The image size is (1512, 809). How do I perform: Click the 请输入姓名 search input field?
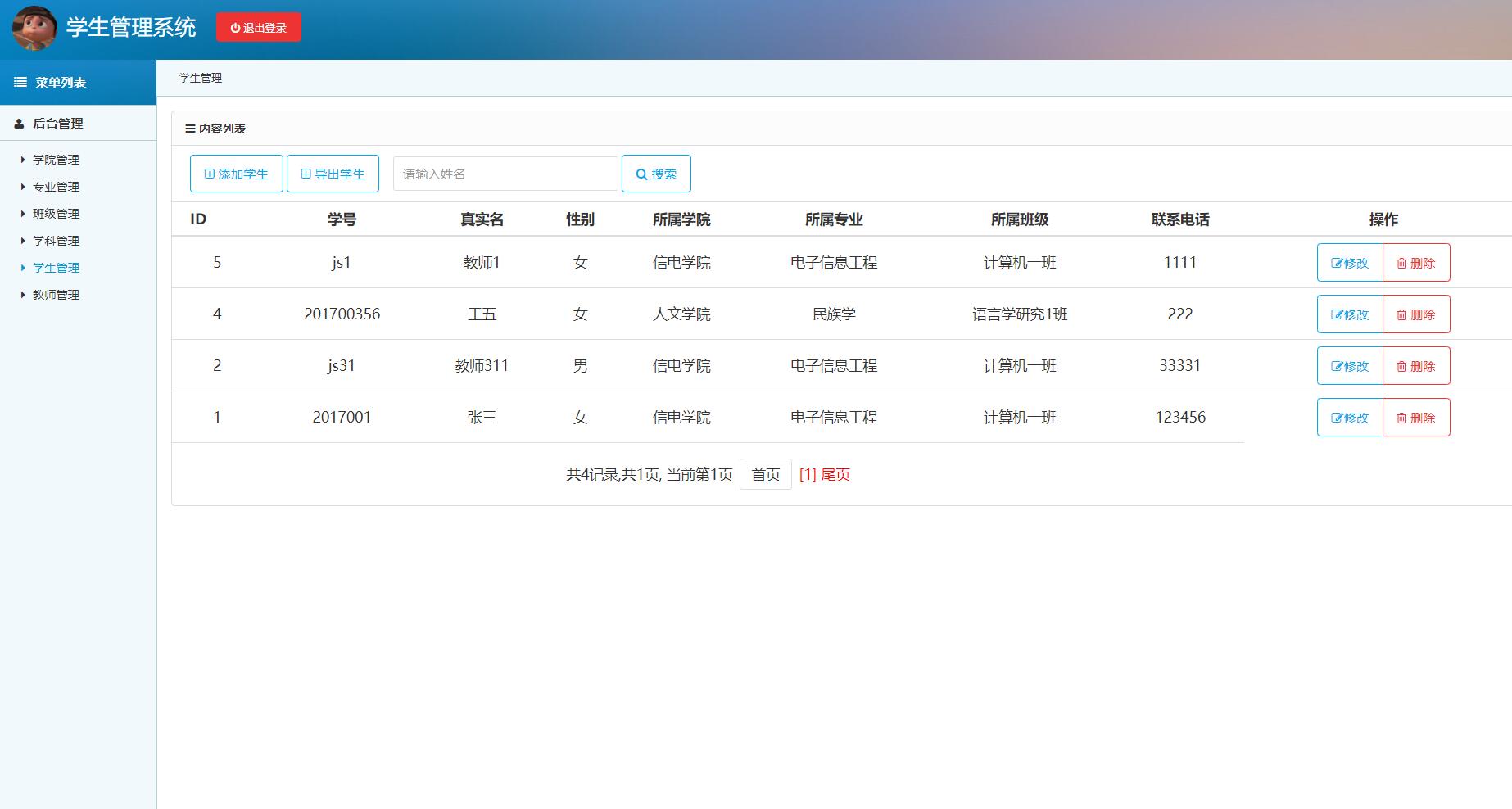point(505,173)
